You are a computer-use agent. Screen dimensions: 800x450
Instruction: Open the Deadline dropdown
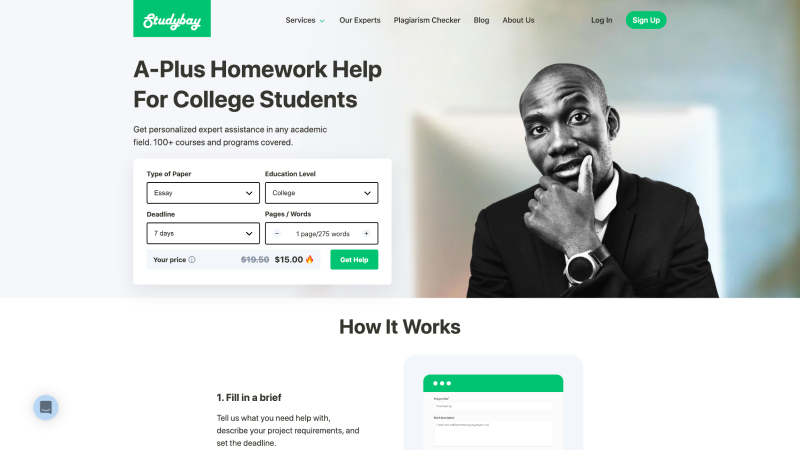(203, 233)
